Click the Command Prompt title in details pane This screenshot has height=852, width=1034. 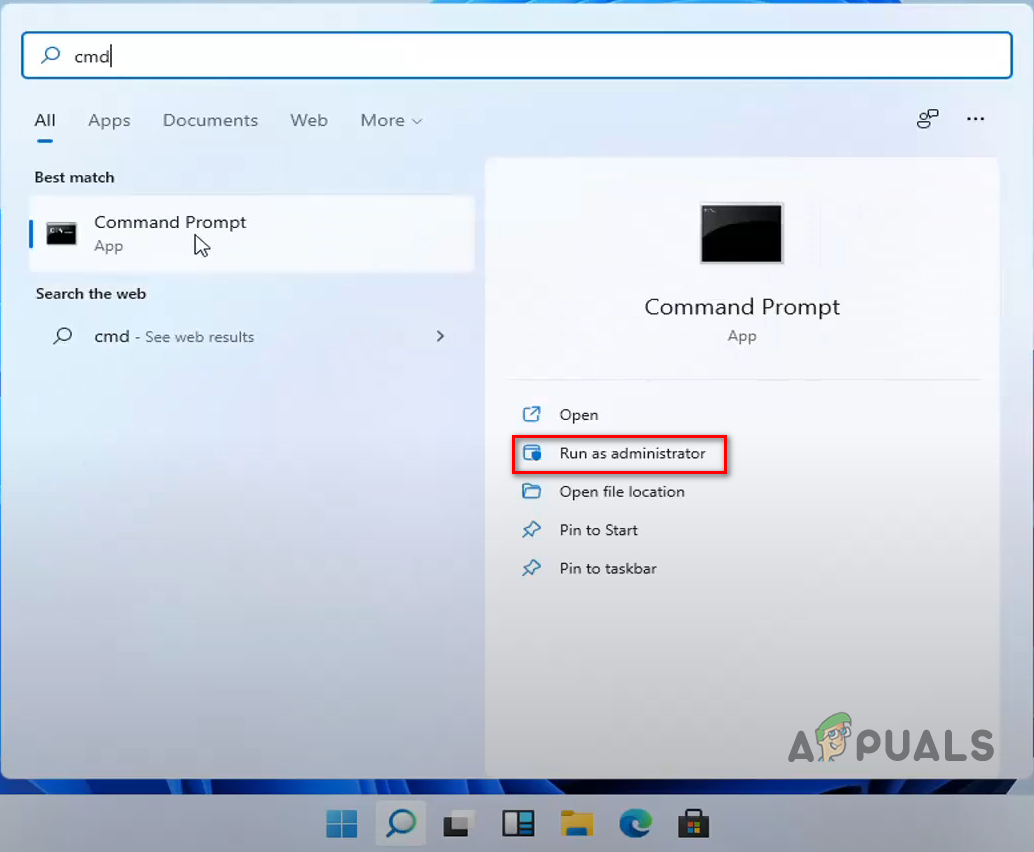click(742, 307)
